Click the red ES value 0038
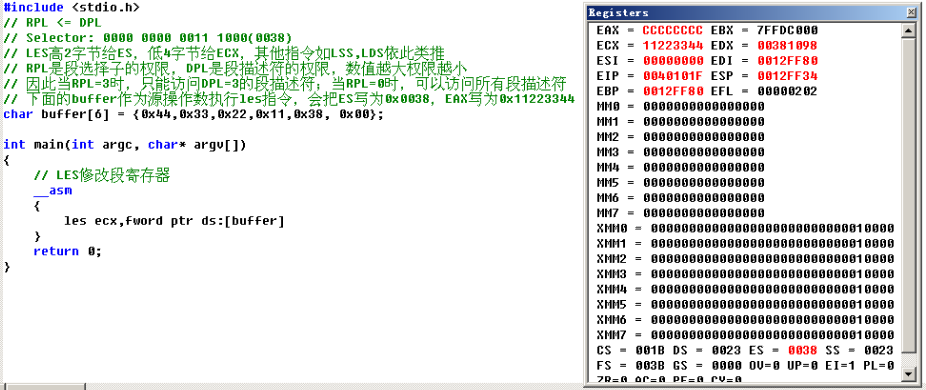The height and width of the screenshot is (390, 926). 803,350
